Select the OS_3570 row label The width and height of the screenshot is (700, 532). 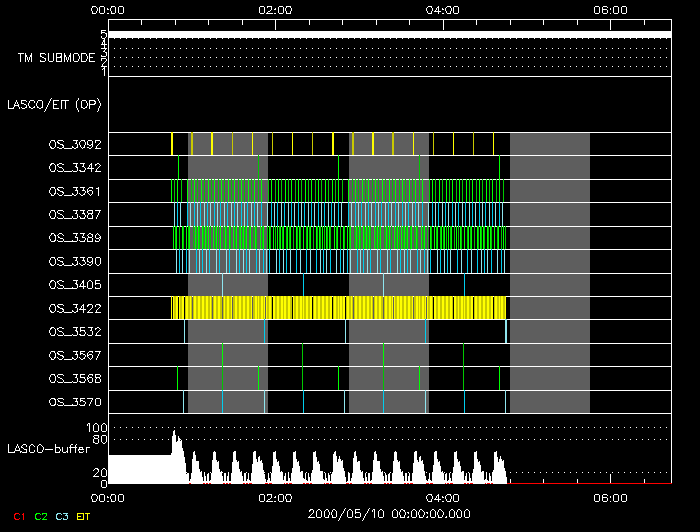point(75,402)
